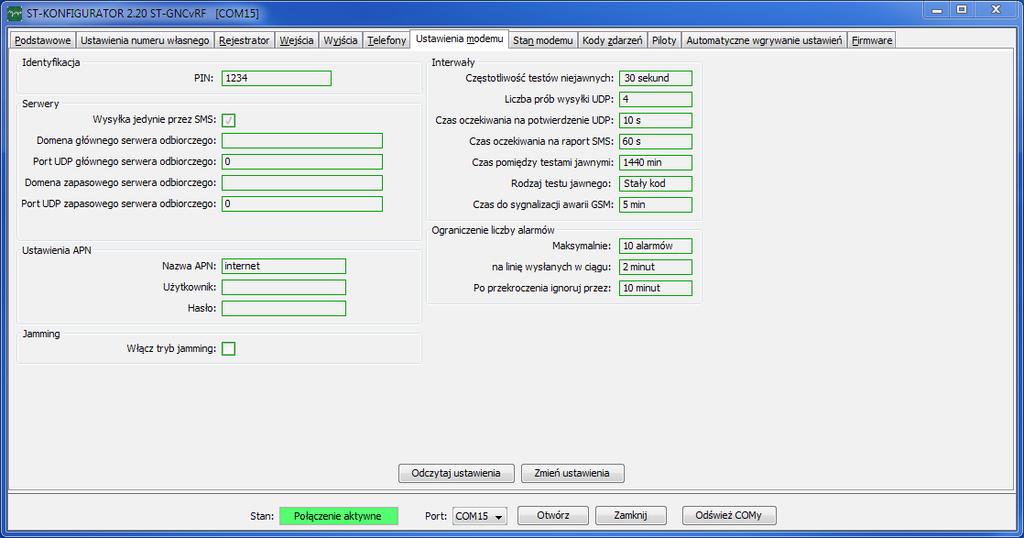
Task: Go to Rejestrator tab
Action: click(244, 40)
